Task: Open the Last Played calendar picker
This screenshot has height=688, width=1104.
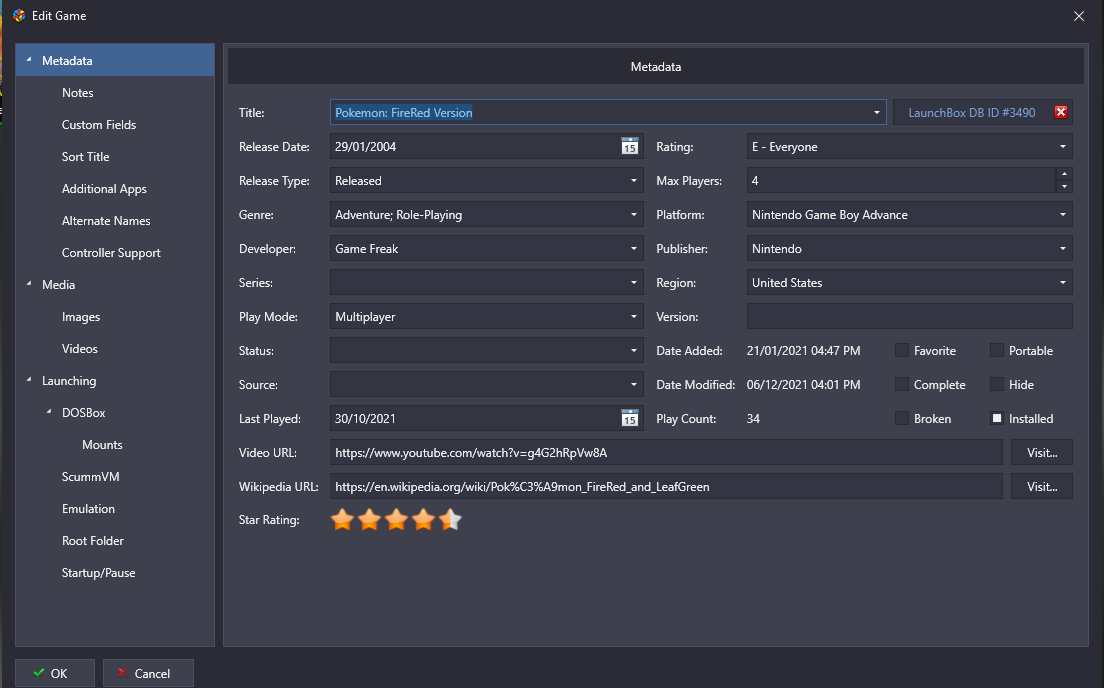Action: tap(629, 418)
